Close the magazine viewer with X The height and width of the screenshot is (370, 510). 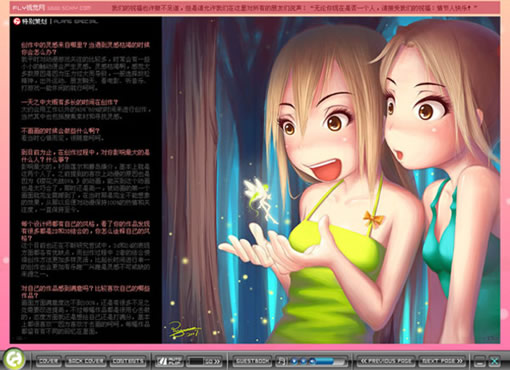494,361
